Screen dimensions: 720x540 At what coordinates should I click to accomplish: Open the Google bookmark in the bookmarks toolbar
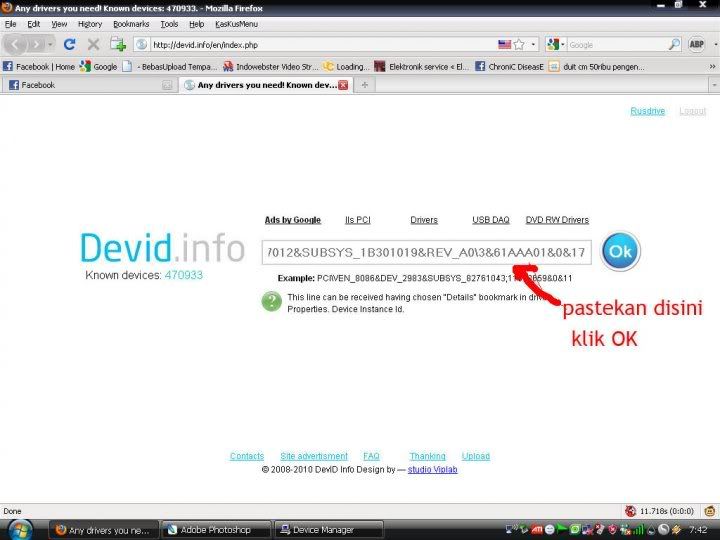(x=99, y=67)
